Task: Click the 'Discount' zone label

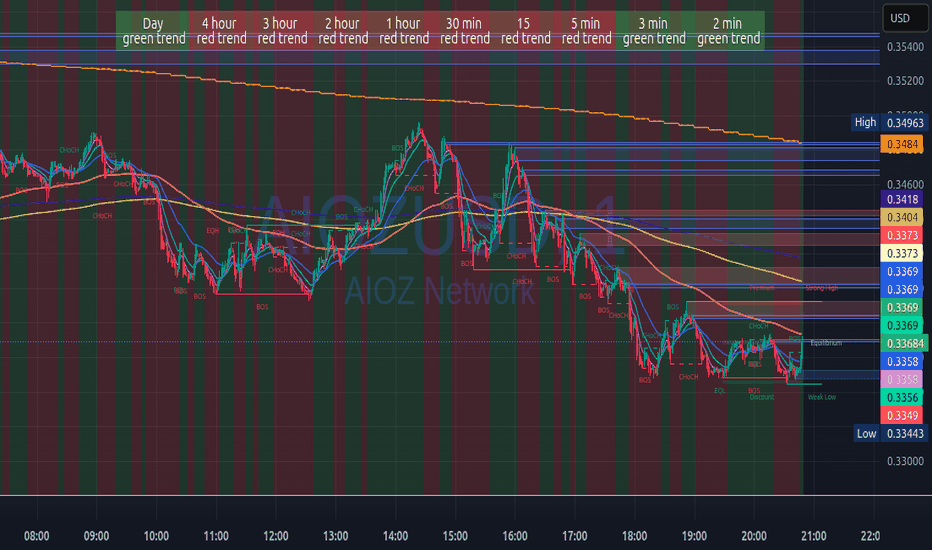Action: coord(762,397)
